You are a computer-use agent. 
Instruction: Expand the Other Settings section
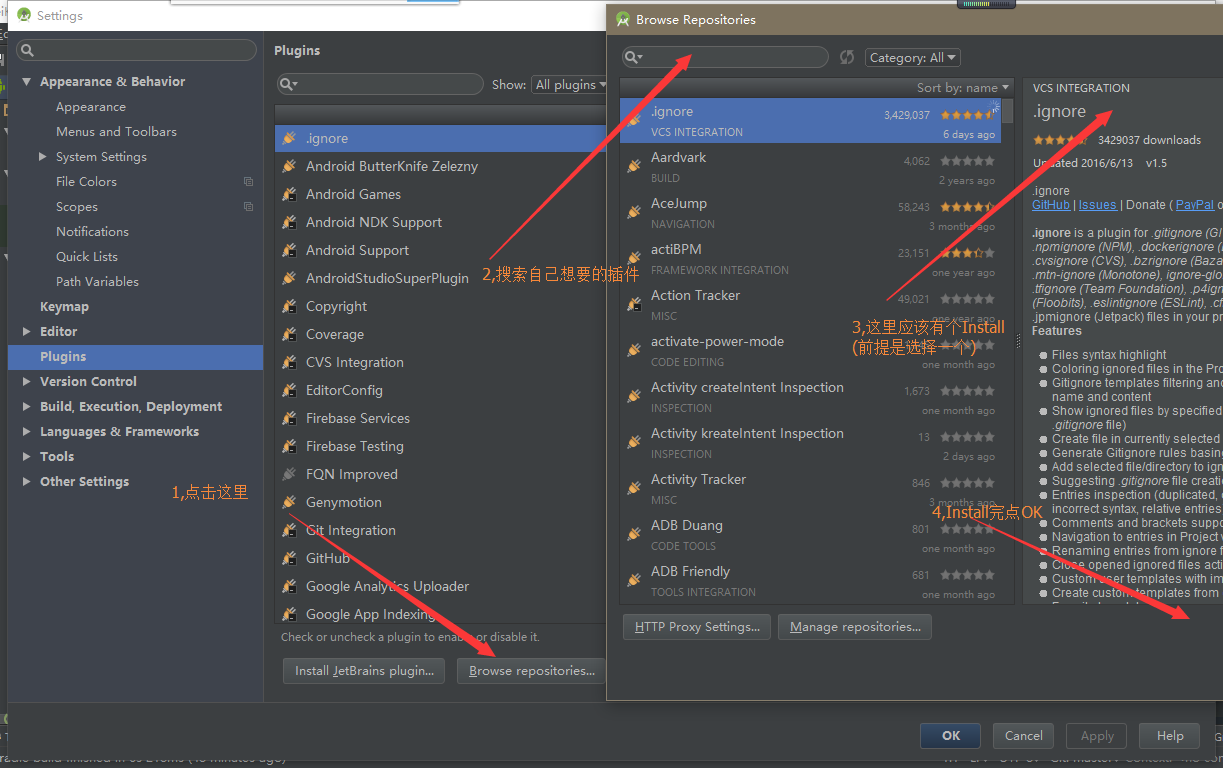point(27,482)
